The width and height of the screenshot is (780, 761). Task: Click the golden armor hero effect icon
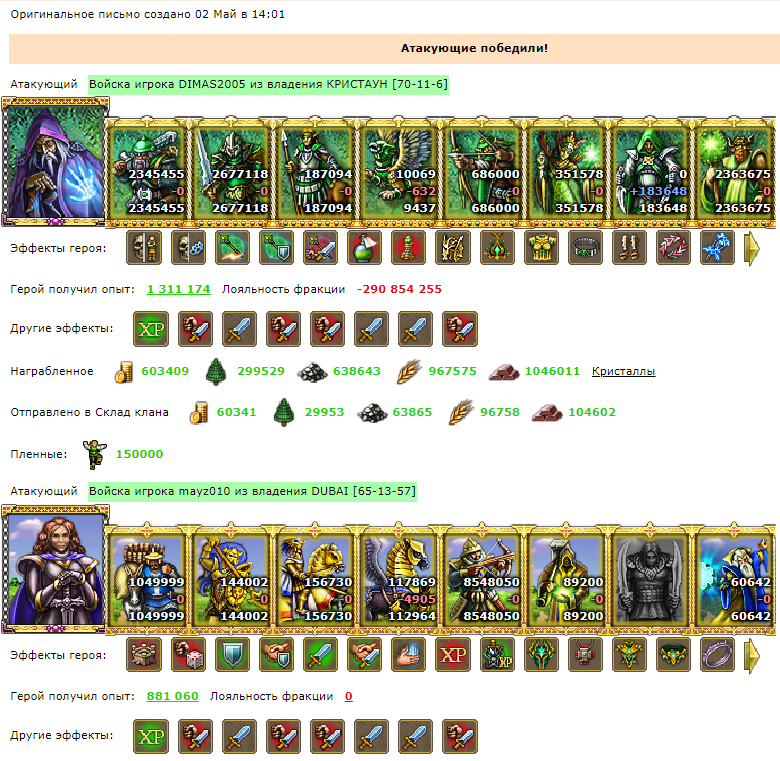[x=541, y=248]
